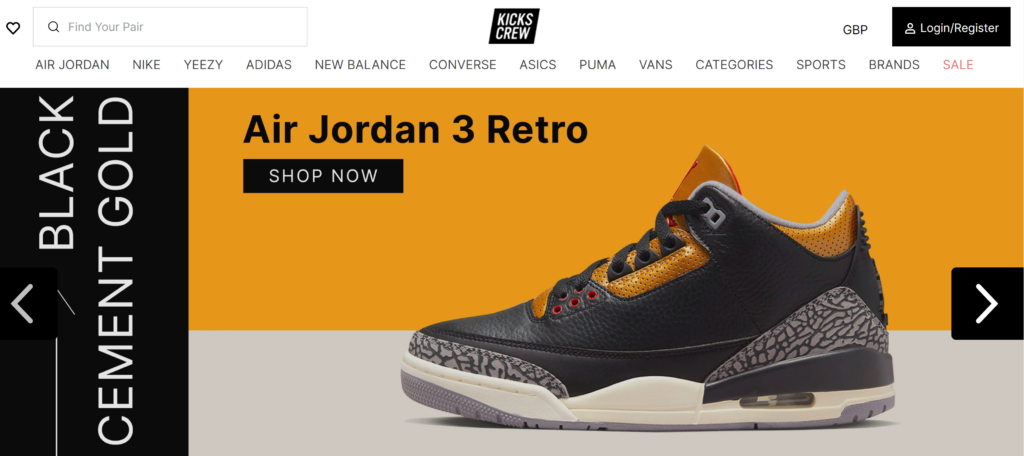Expand the Brands menu

point(893,65)
